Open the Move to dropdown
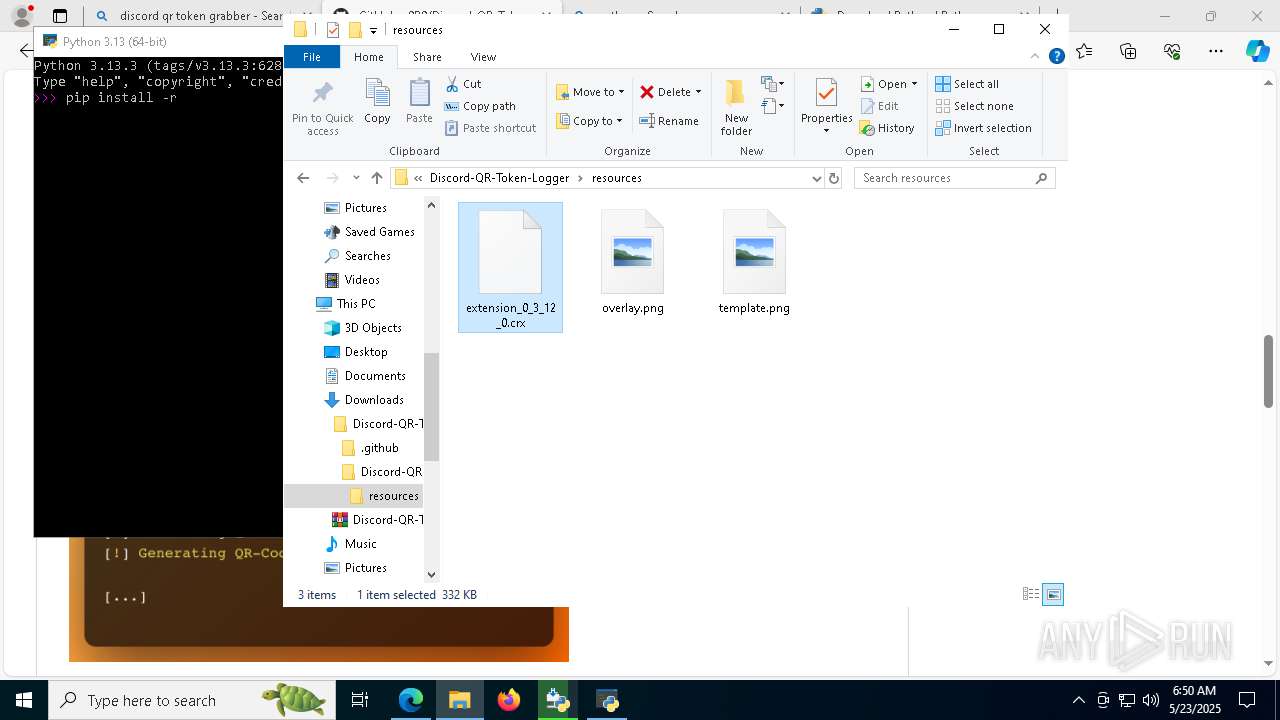 tap(590, 92)
